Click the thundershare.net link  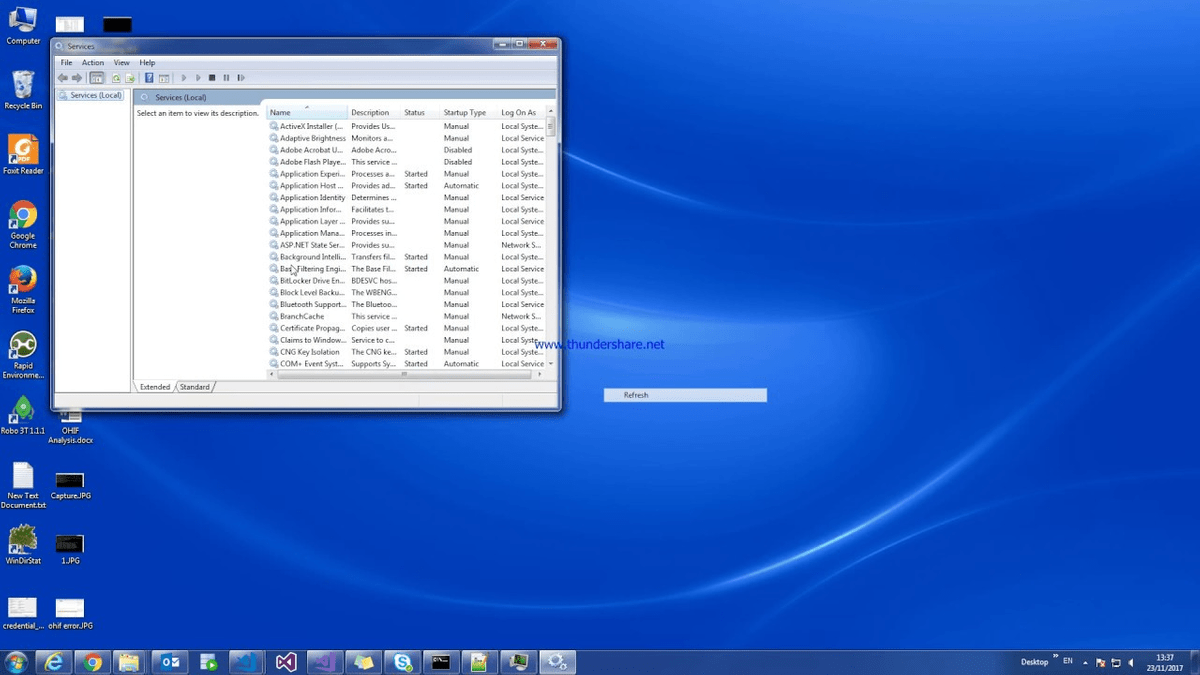[597, 343]
